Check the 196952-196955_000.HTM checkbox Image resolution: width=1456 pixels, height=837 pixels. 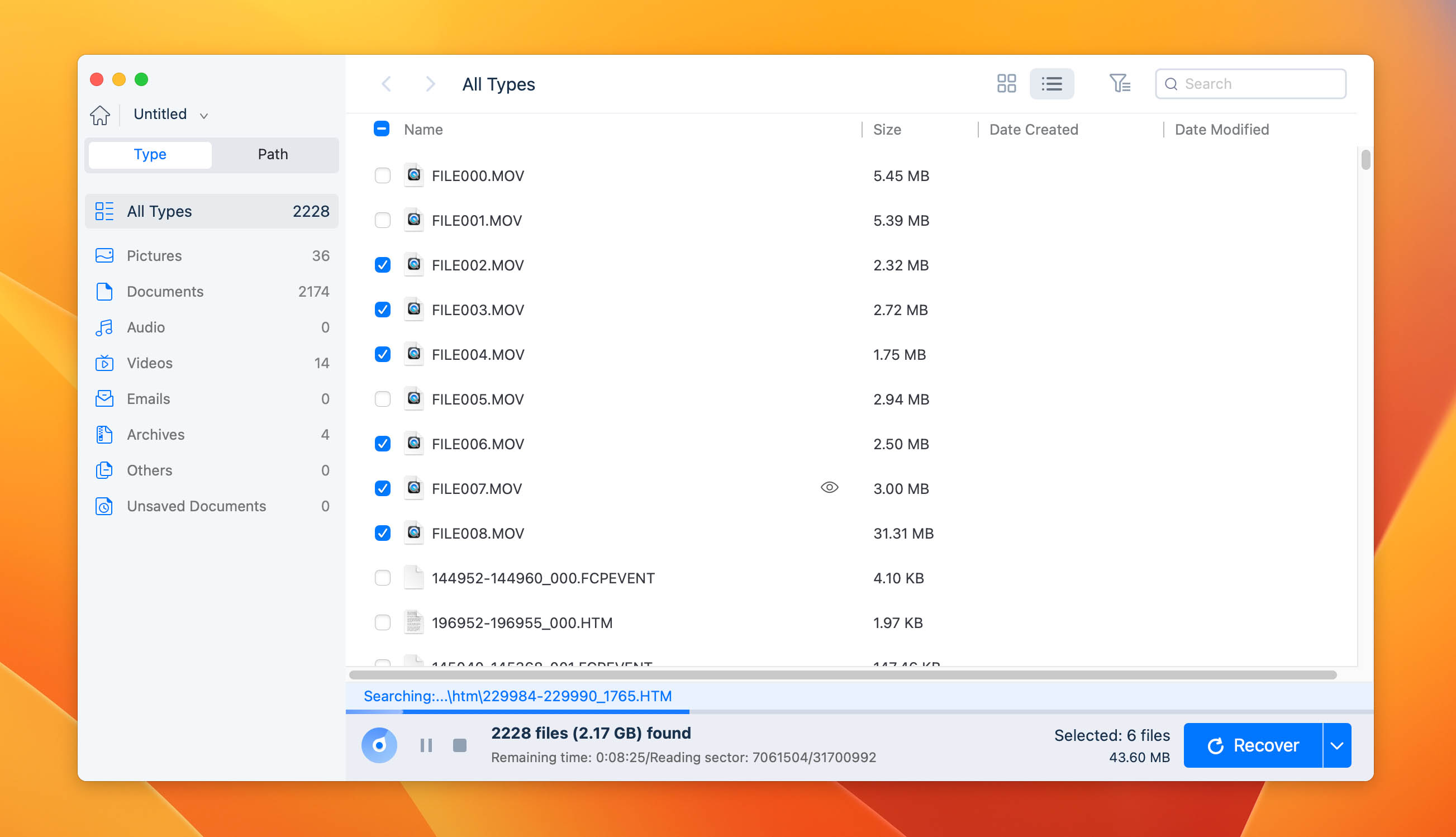(382, 622)
